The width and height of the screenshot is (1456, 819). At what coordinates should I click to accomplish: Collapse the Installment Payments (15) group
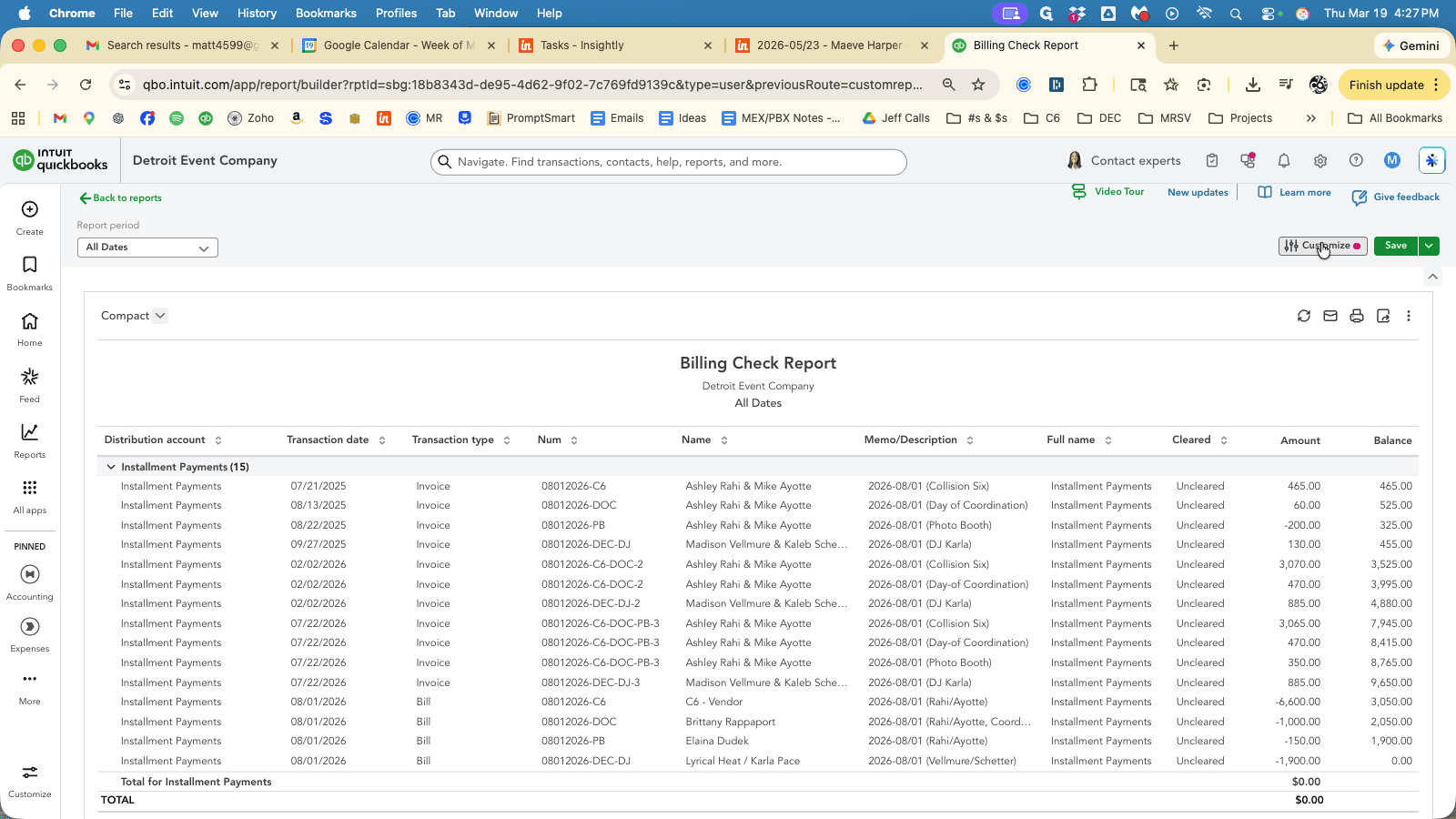pos(111,467)
